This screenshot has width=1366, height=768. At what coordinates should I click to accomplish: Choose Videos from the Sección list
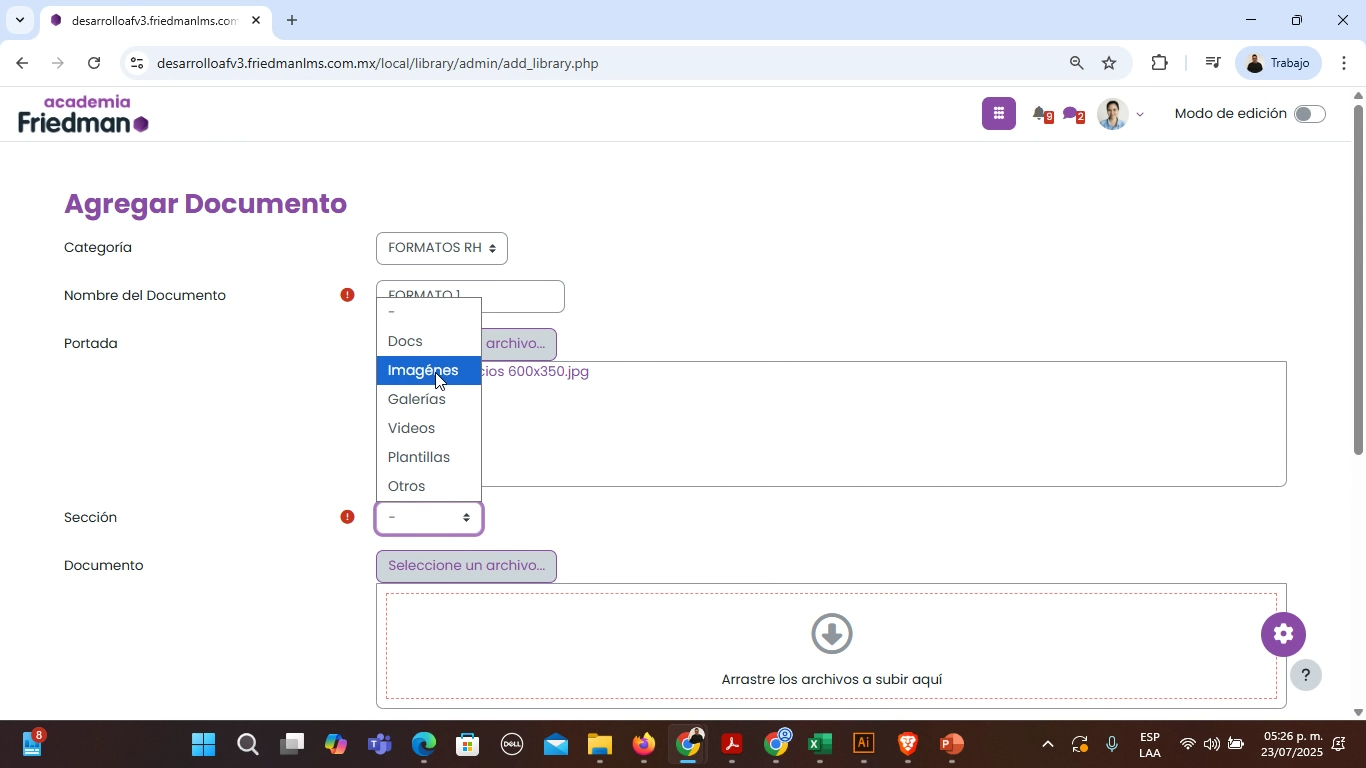[x=429, y=428]
